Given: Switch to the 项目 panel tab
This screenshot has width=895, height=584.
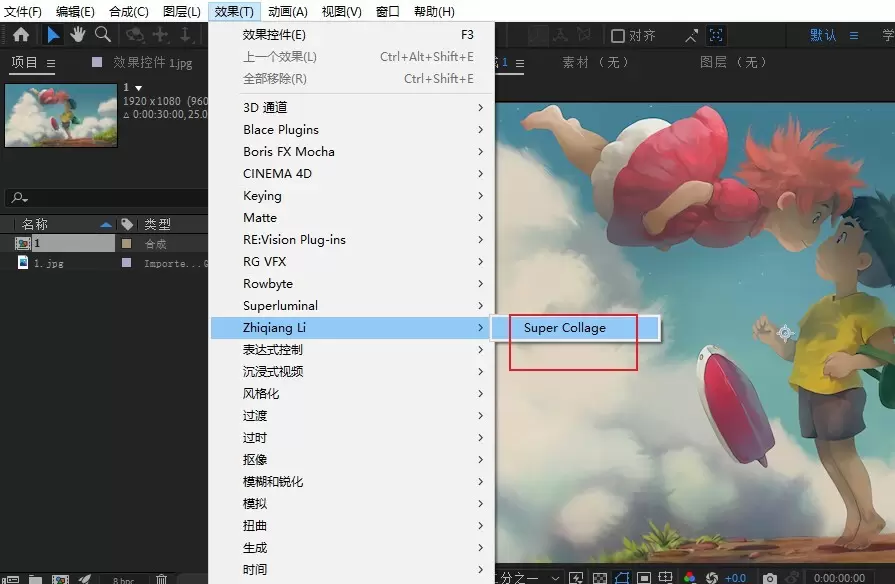Looking at the screenshot, I should coord(25,62).
